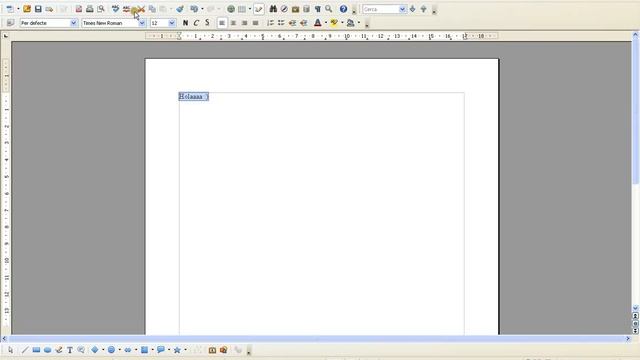Click the Find Next down arrow
Viewport: 640px width, 360px height.
[413, 9]
